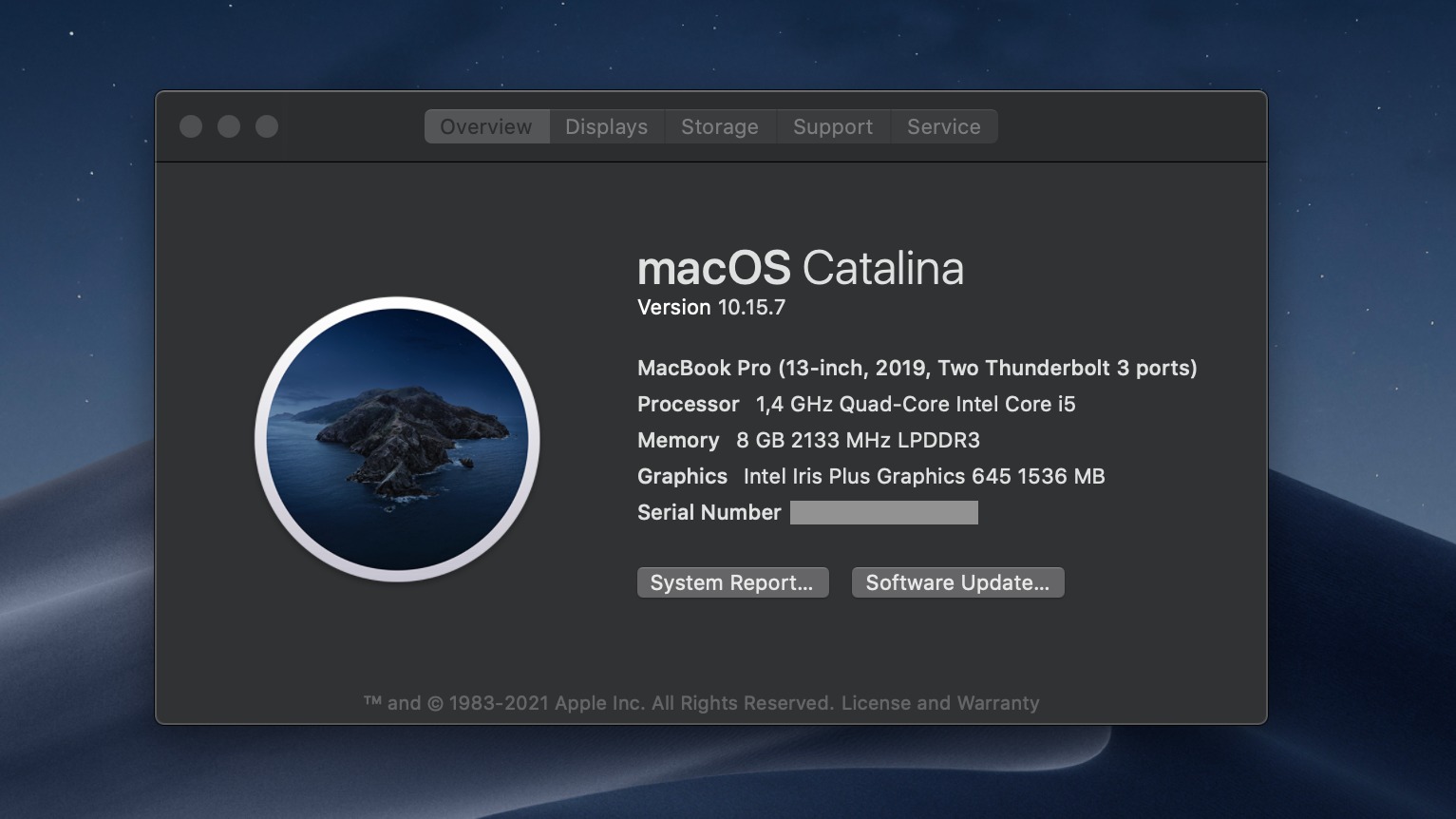Click the macOS Catalina title
This screenshot has width=1456, height=819.
coord(801,268)
